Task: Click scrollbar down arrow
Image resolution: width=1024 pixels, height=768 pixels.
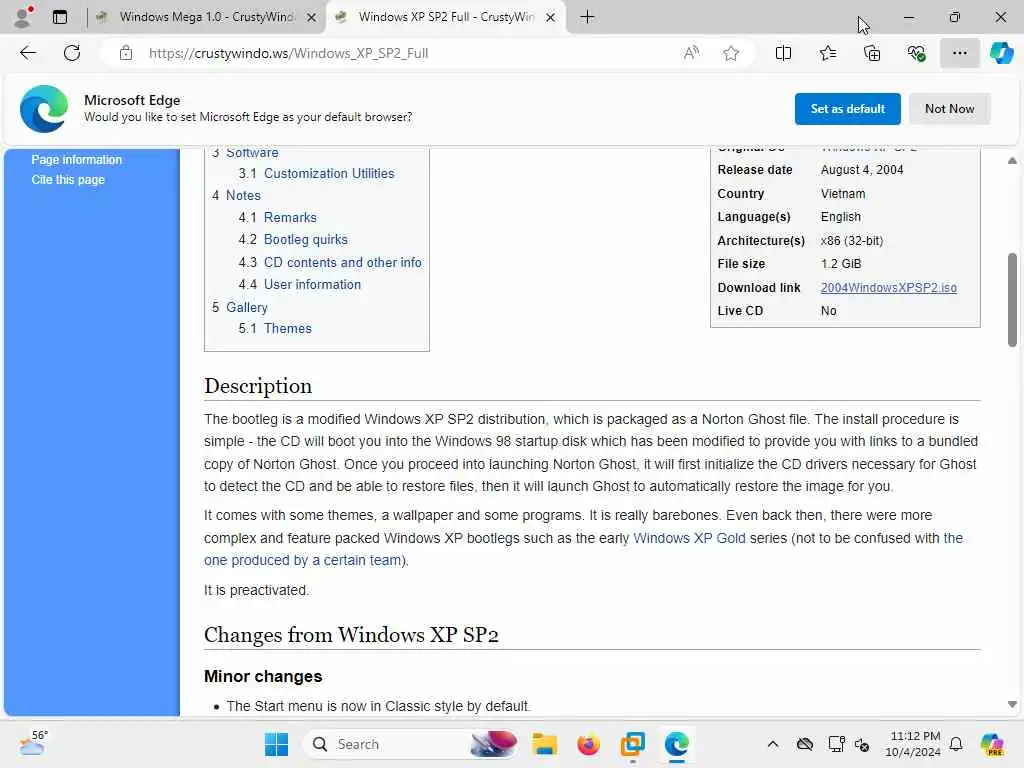Action: (1012, 705)
